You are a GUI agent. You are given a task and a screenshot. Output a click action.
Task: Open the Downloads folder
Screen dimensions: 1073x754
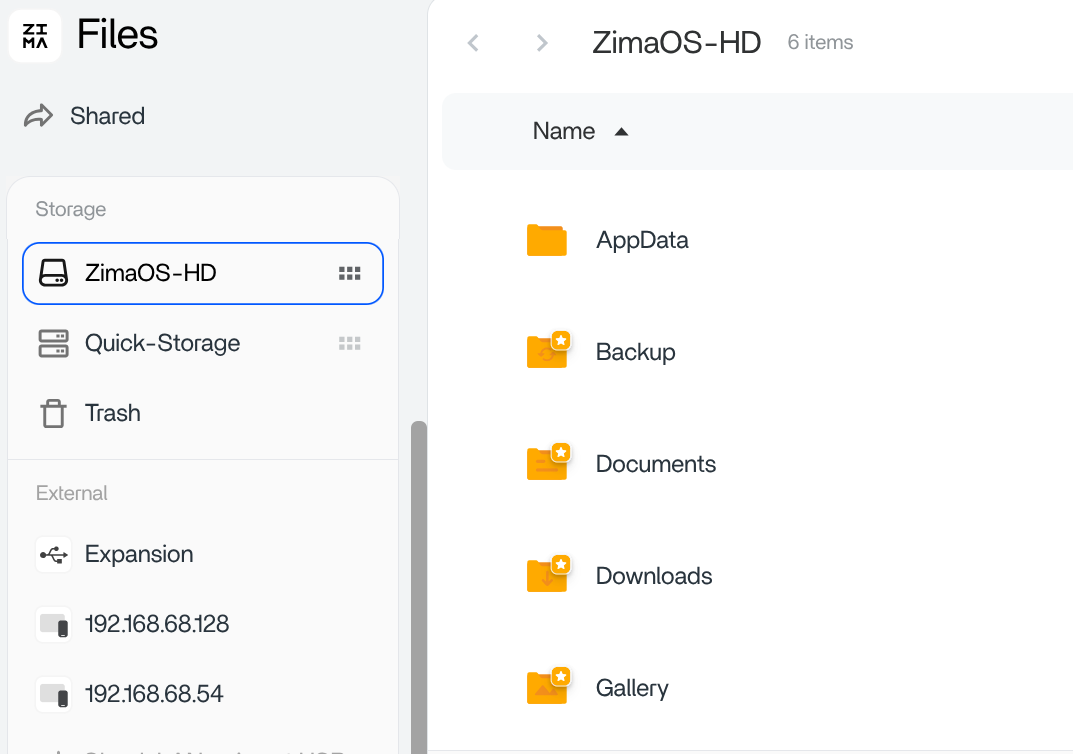pos(653,576)
